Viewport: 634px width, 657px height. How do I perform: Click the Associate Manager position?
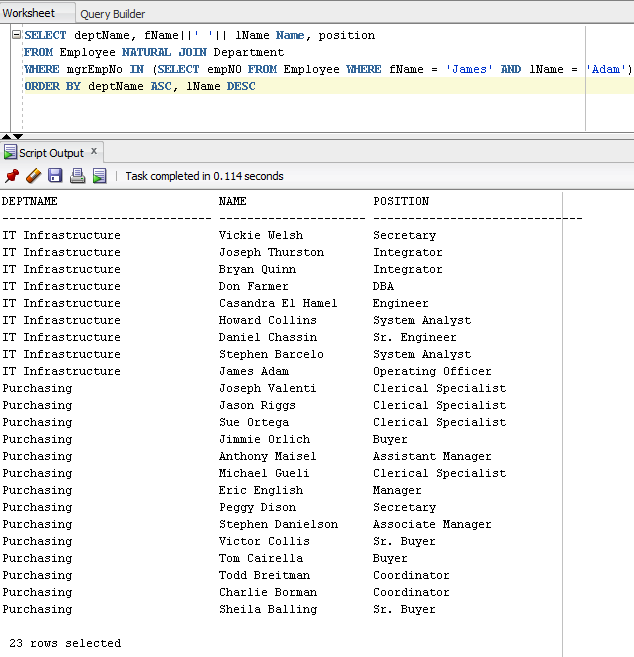(x=432, y=524)
